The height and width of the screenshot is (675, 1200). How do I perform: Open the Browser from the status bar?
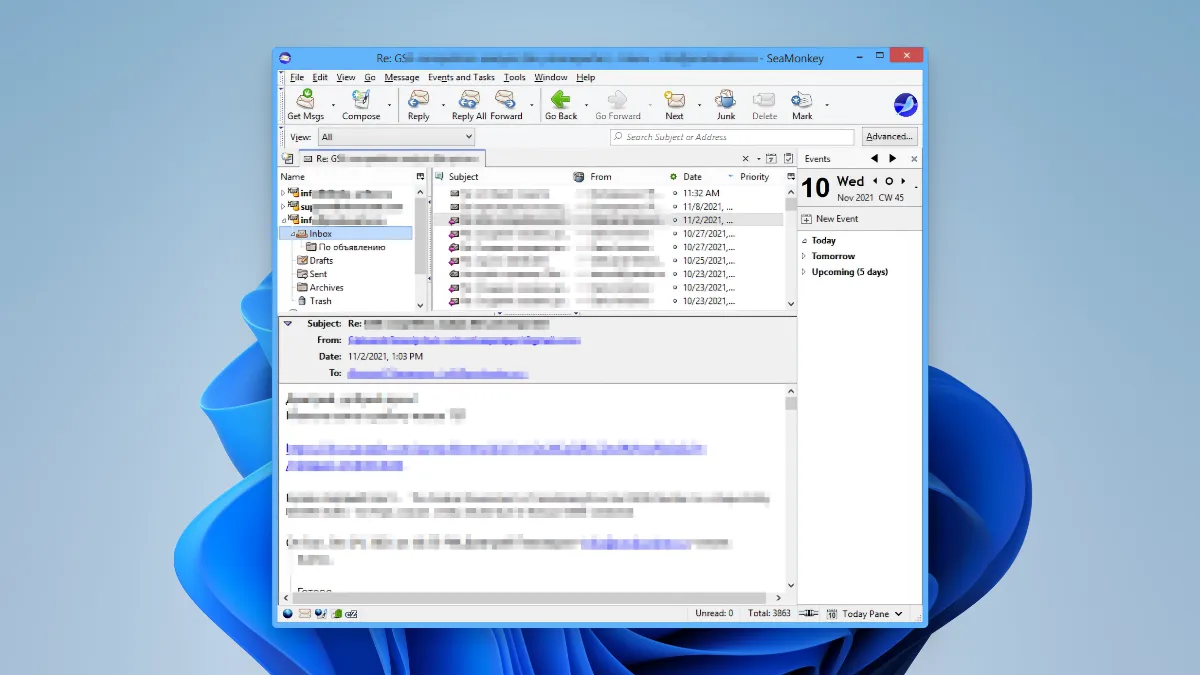click(x=288, y=613)
